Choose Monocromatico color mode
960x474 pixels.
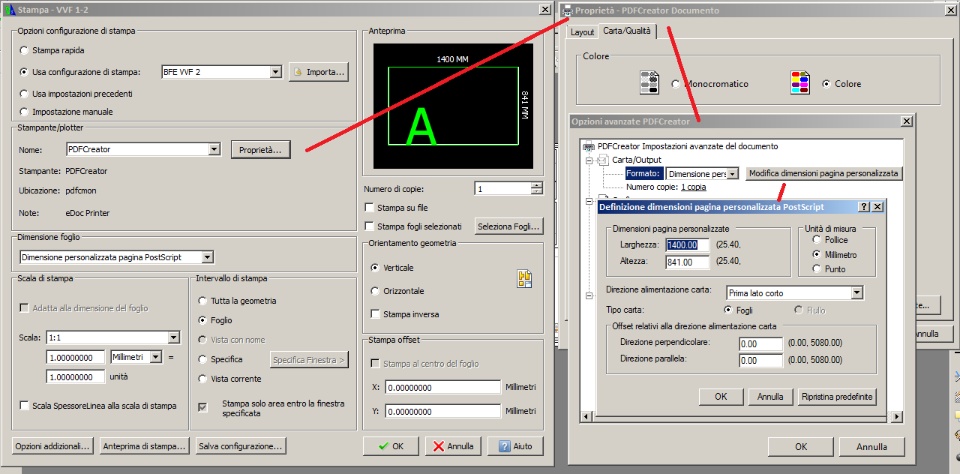pyautogui.click(x=676, y=84)
